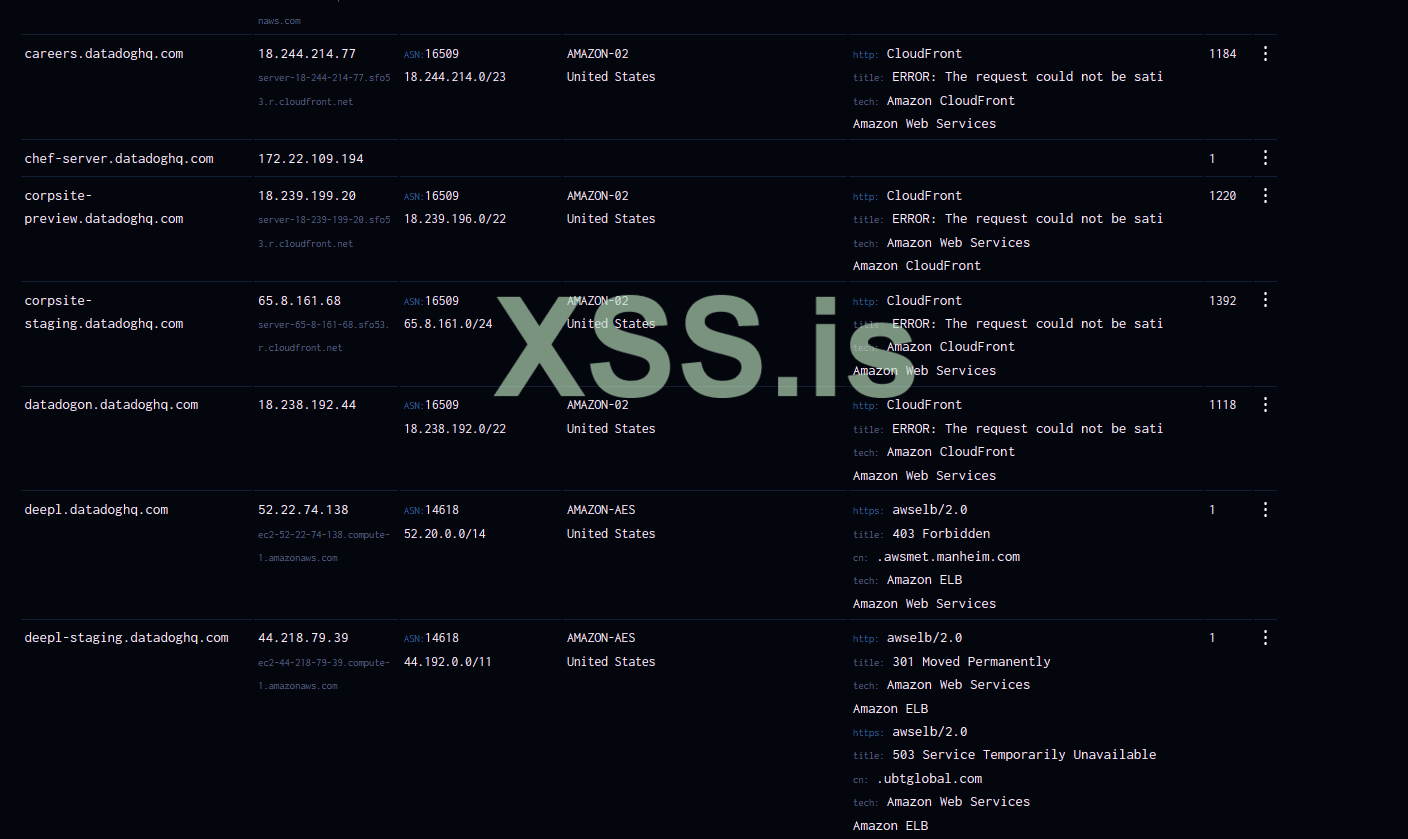Viewport: 1408px width, 839px height.
Task: Select the 503 Service Temporarily Unavailable title
Action: click(1024, 755)
